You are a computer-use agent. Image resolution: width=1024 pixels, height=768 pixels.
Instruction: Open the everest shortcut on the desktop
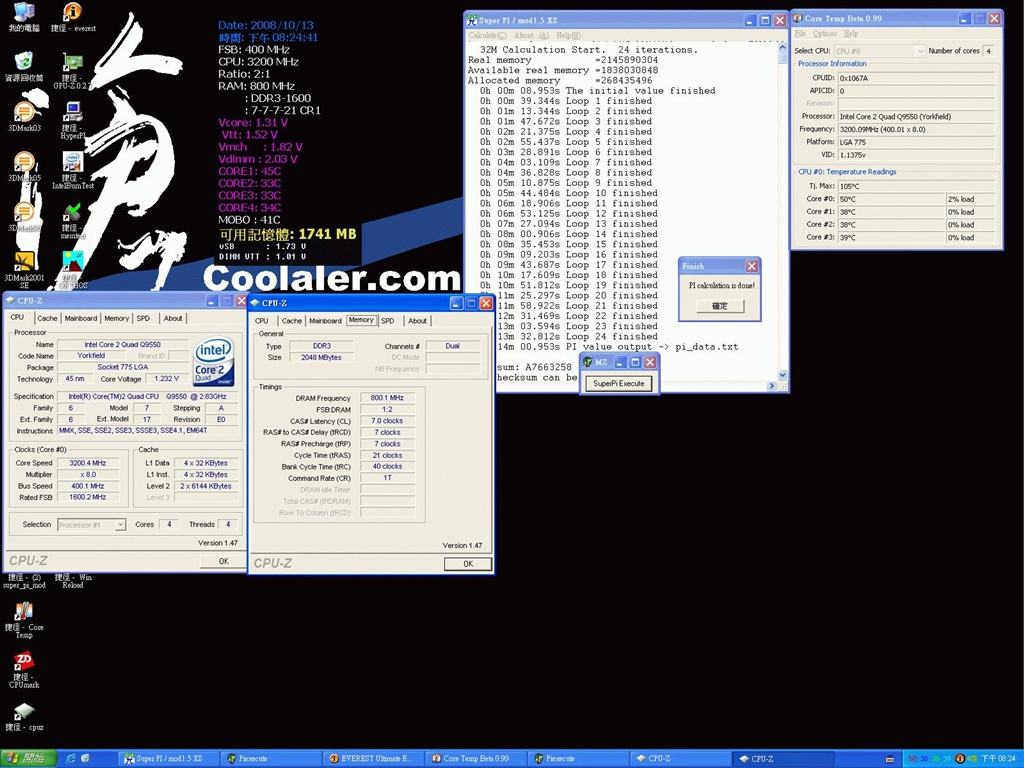(72, 16)
